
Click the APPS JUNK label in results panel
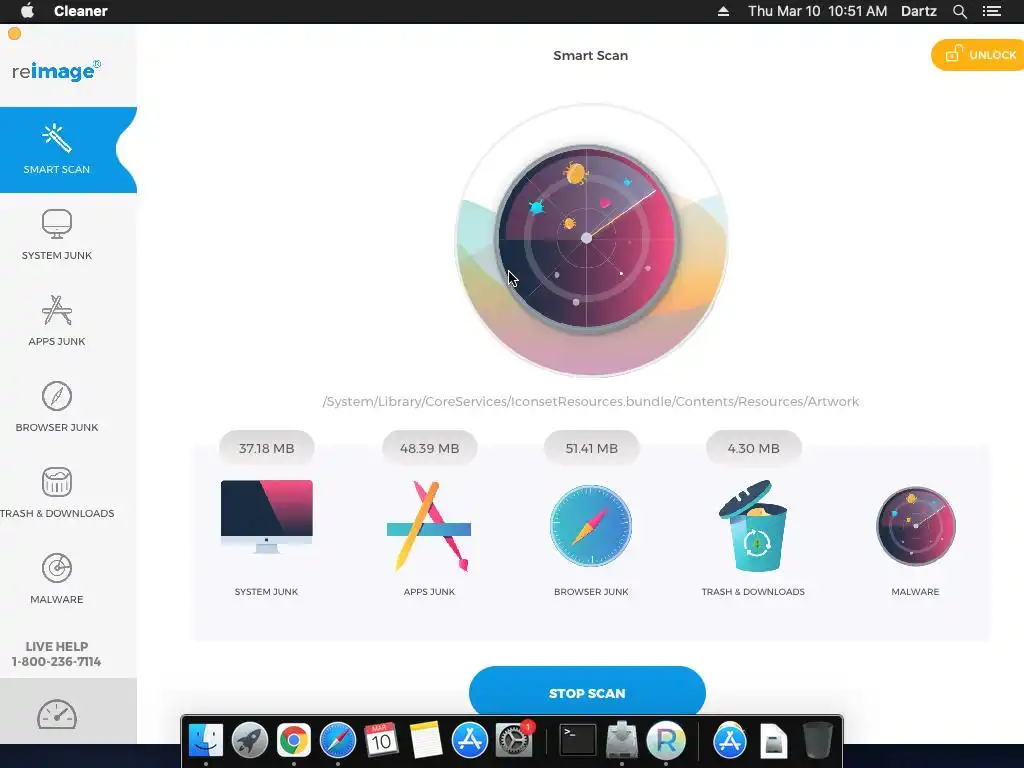pos(429,592)
